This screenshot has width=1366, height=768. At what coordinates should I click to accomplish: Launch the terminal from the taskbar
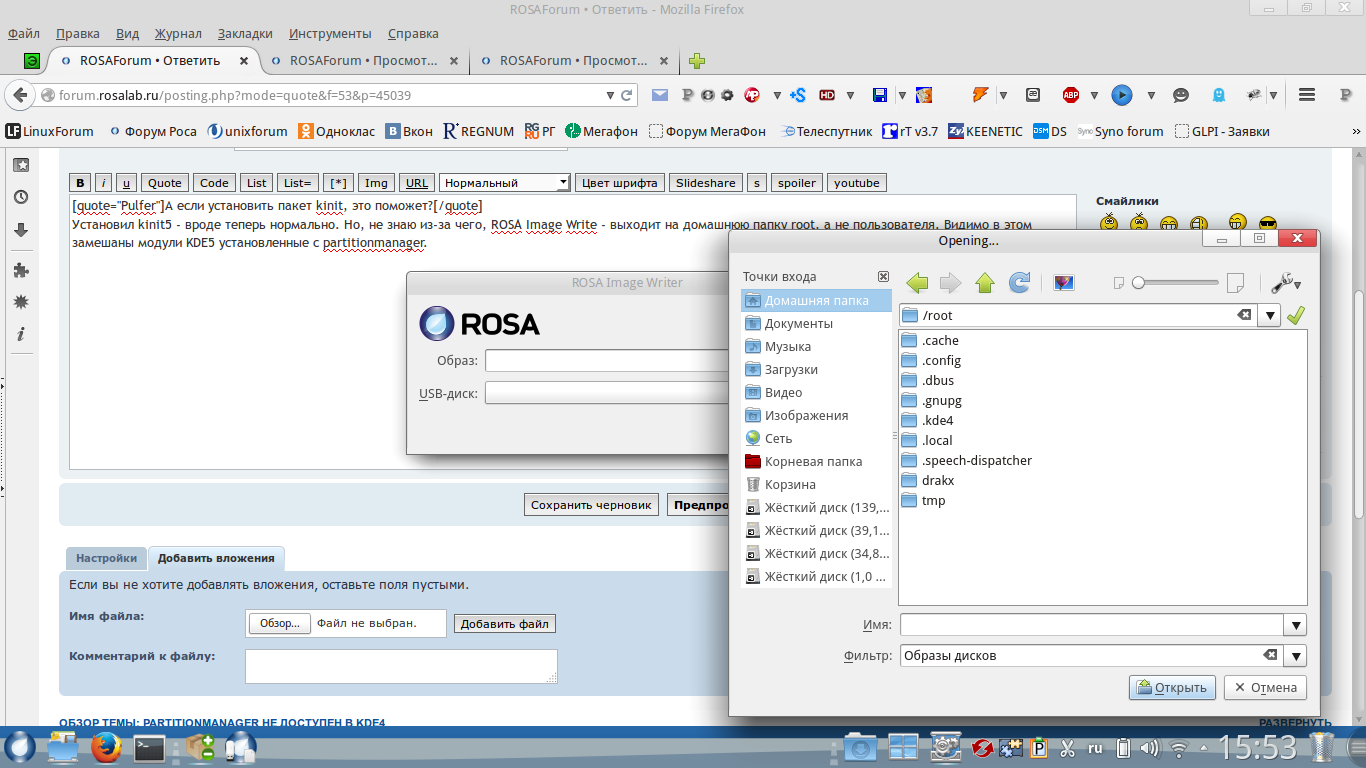[149, 747]
